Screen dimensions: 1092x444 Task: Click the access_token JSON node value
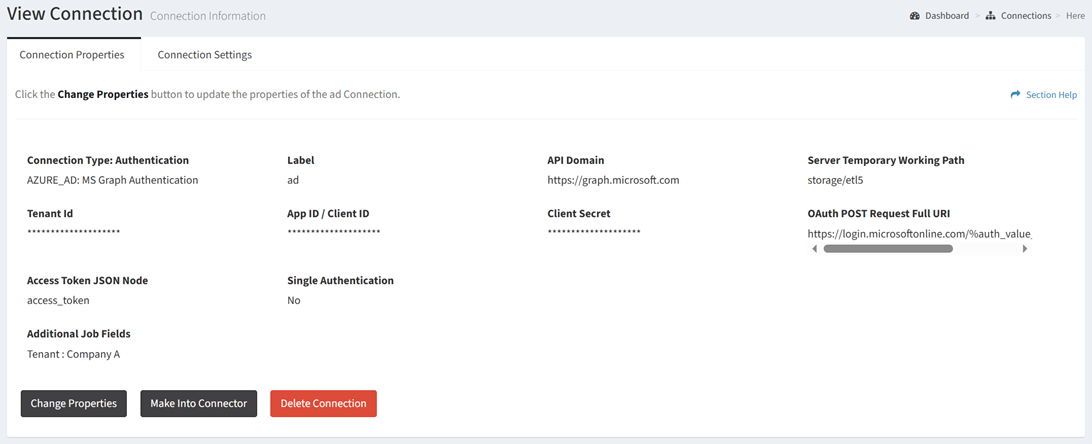(58, 301)
